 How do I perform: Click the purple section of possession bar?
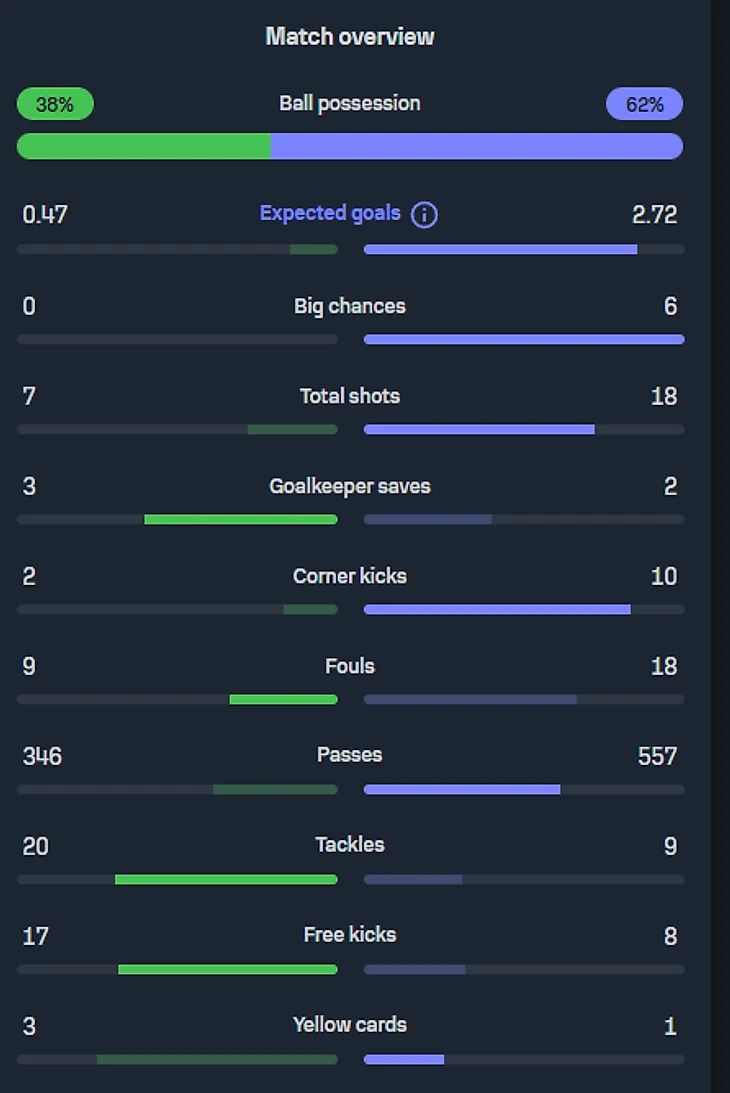click(x=476, y=146)
